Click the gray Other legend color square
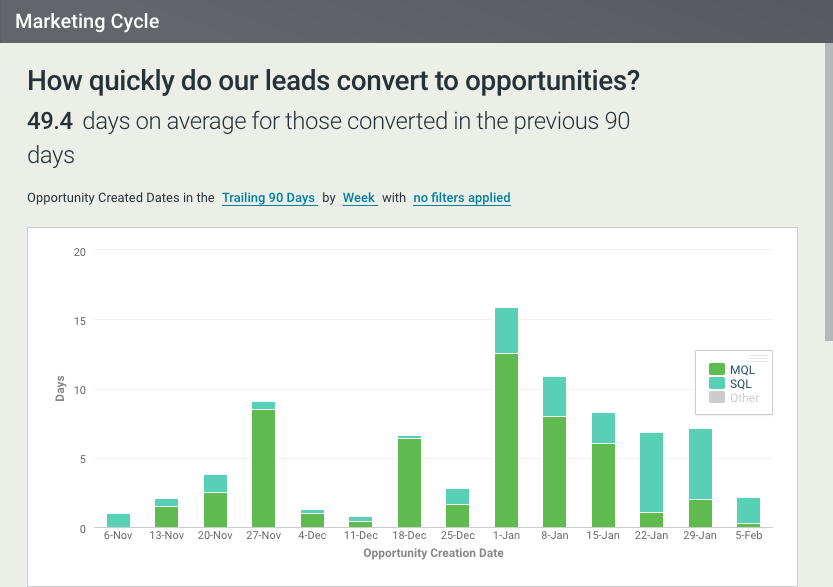Image resolution: width=833 pixels, height=587 pixels. 716,398
